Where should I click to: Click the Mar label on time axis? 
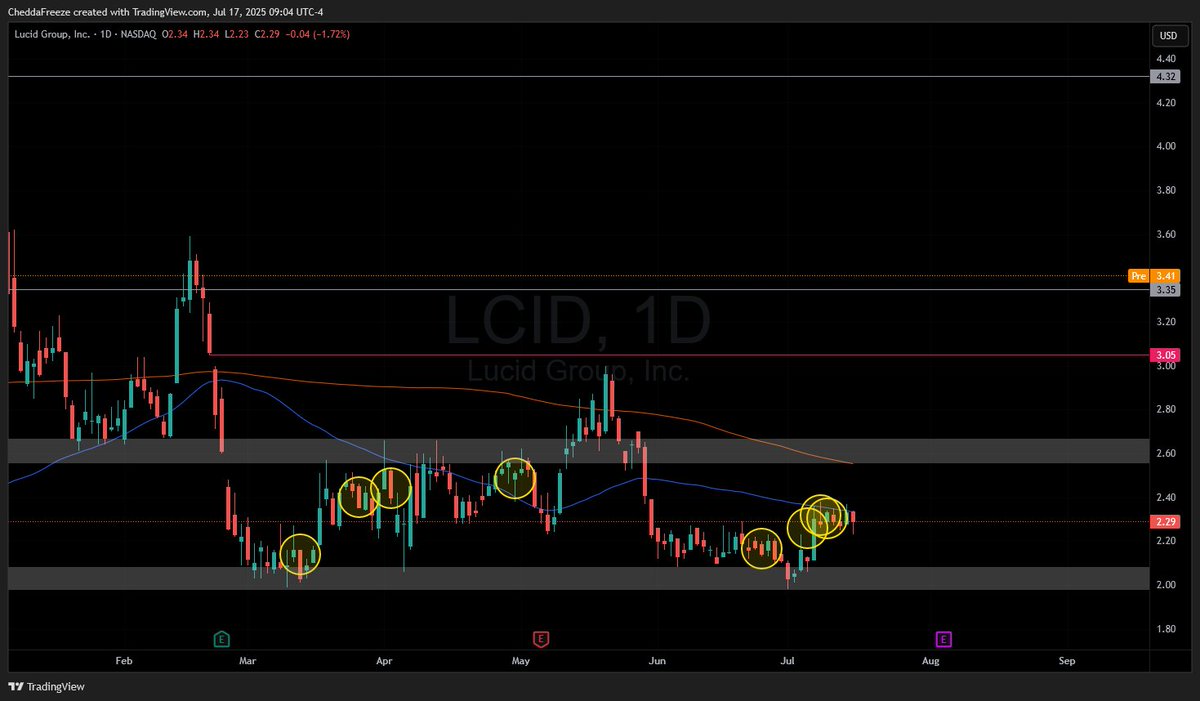(x=248, y=661)
